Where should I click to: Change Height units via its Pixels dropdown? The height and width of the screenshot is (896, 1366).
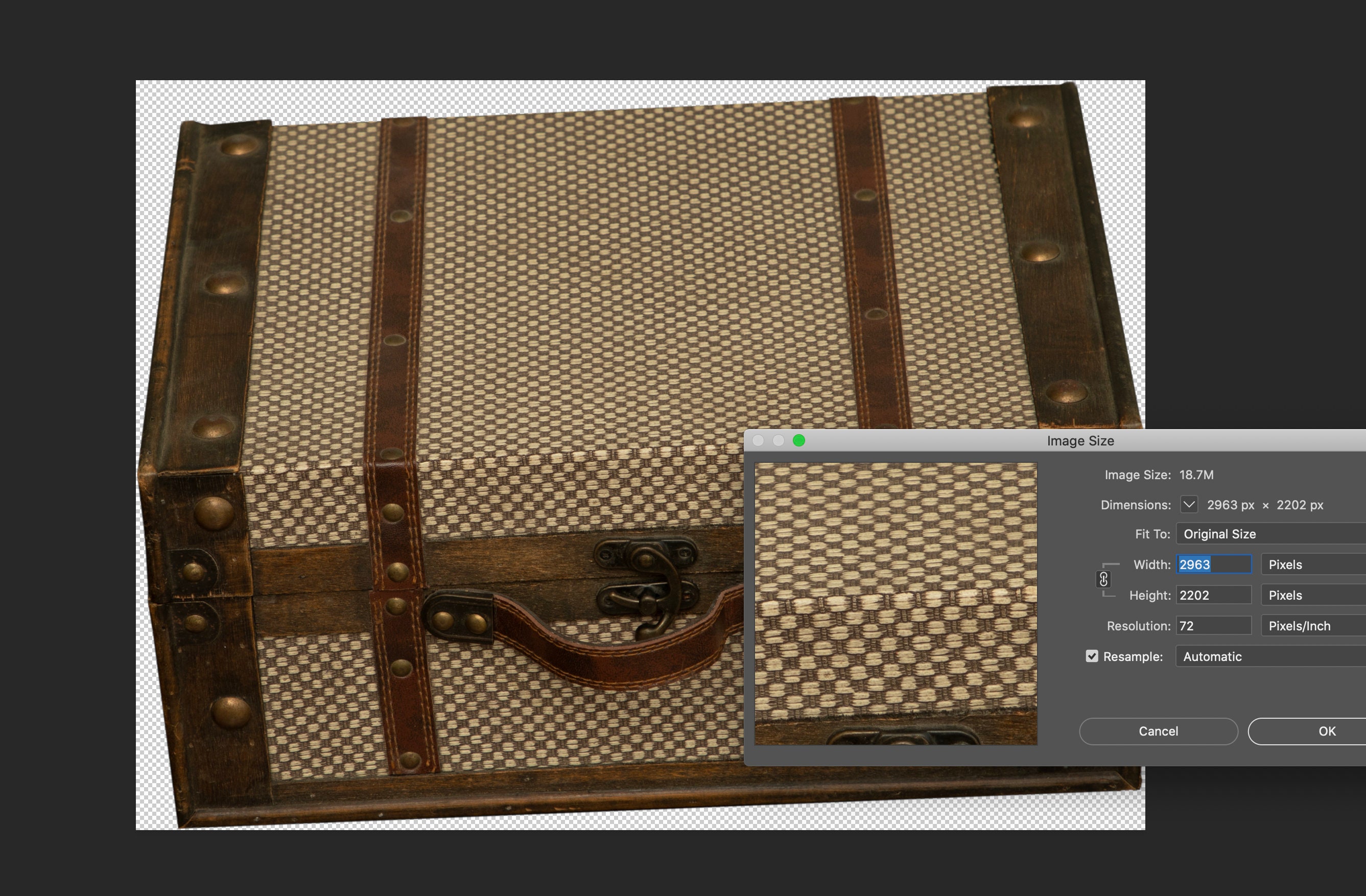(x=1310, y=595)
